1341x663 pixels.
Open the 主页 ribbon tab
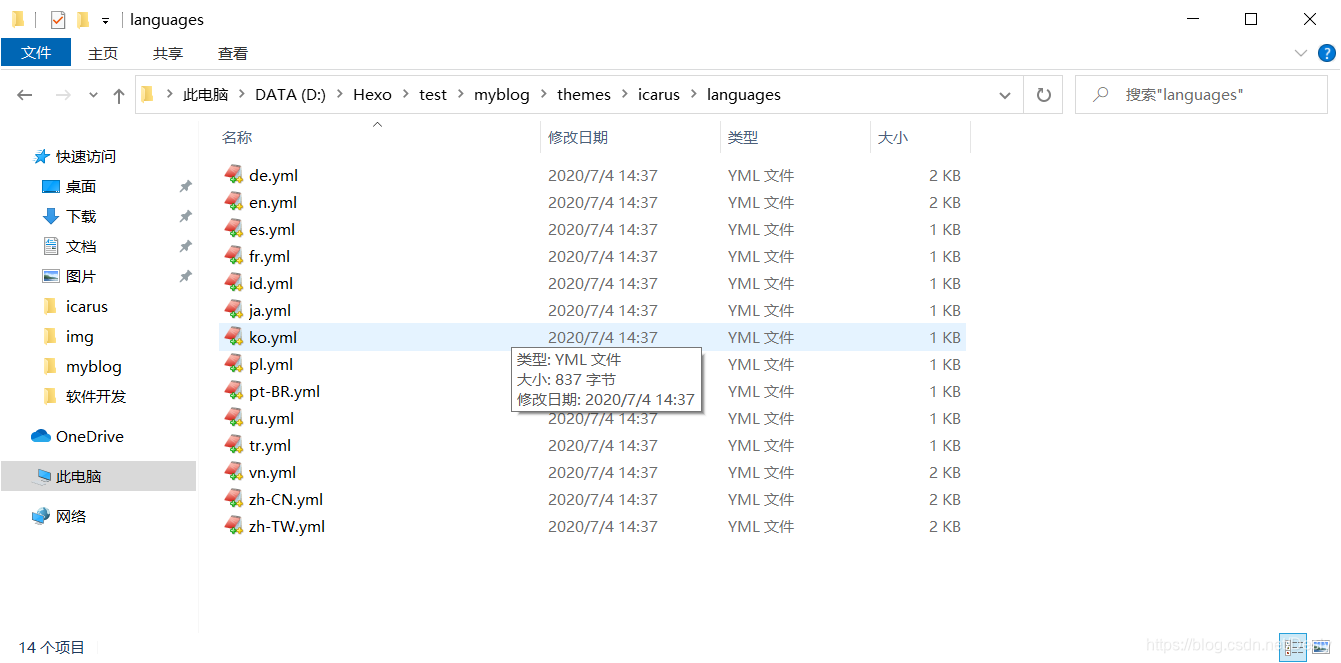(x=103, y=53)
